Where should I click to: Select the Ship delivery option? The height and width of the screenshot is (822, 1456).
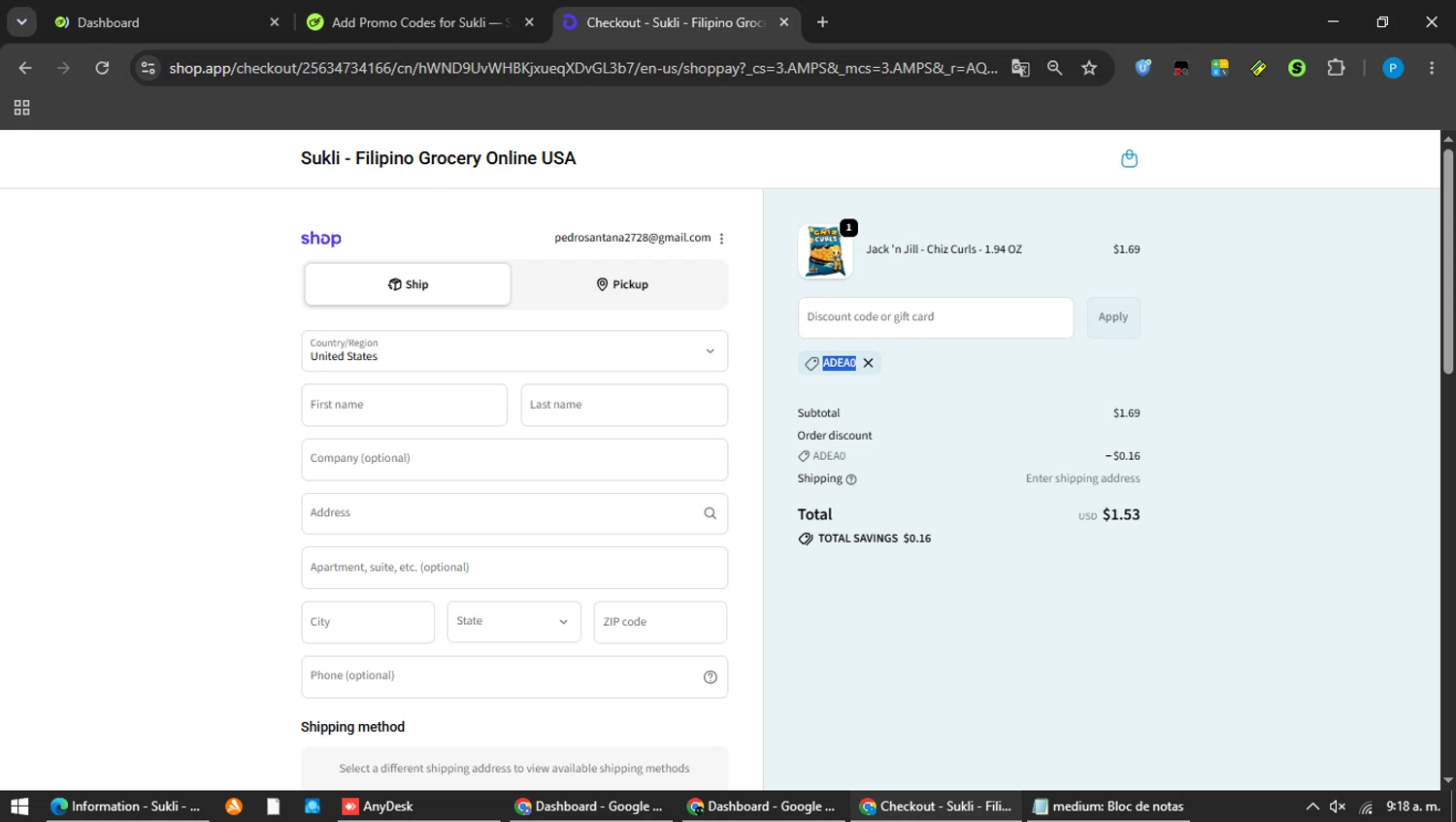pyautogui.click(x=408, y=284)
